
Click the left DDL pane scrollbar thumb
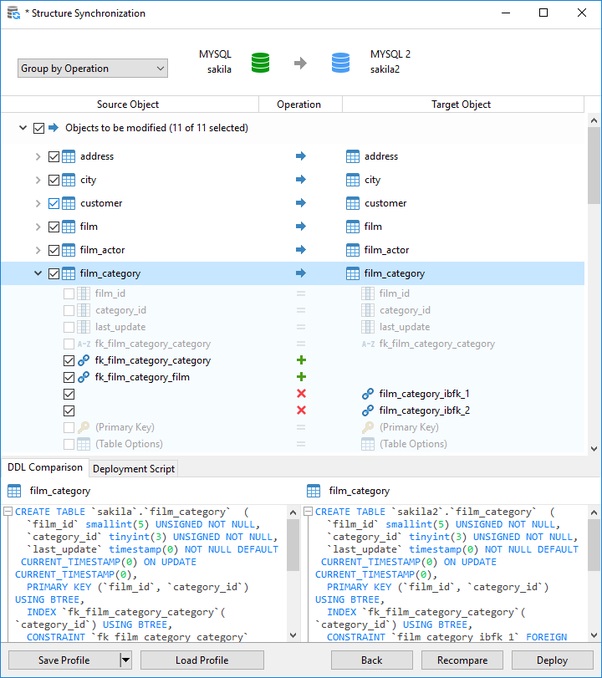(293, 545)
